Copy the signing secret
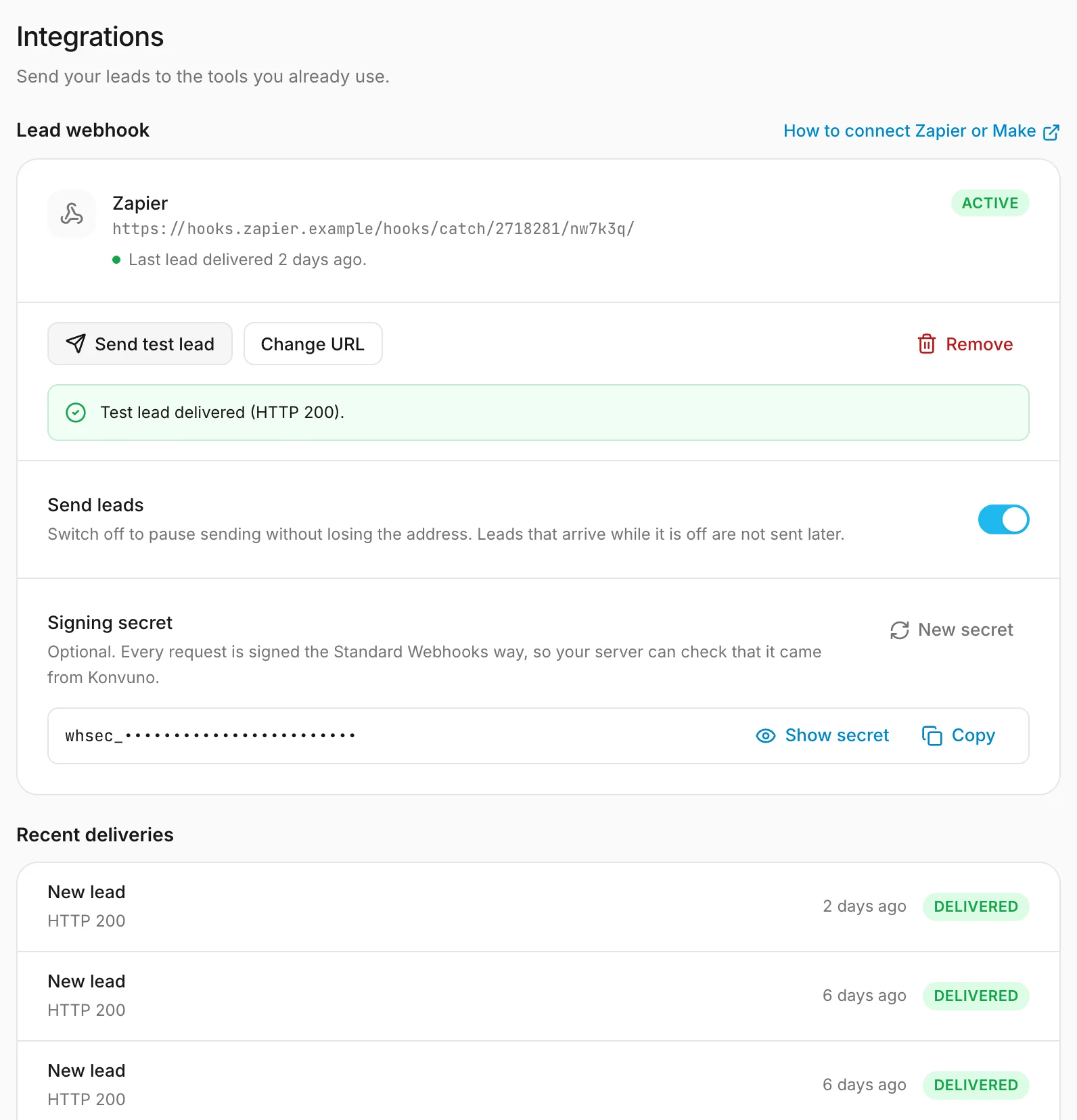Screen dimensions: 1077x1120 959,736
